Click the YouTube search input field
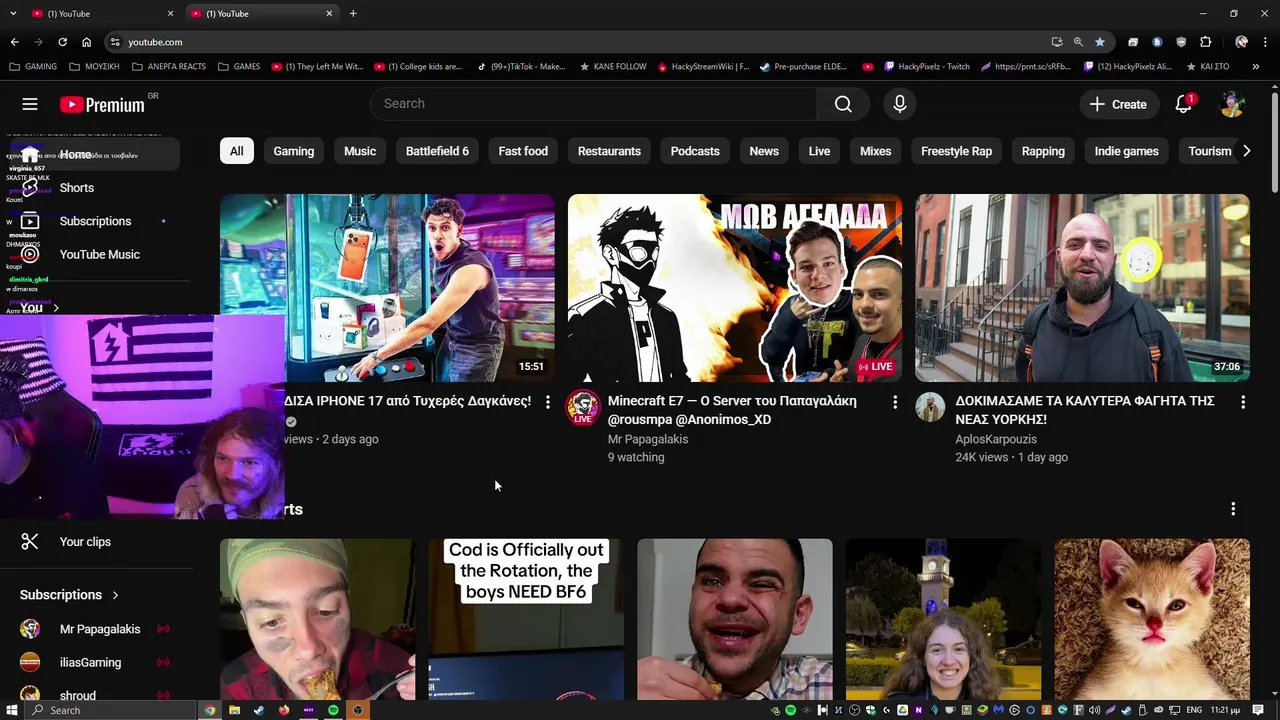 [593, 104]
